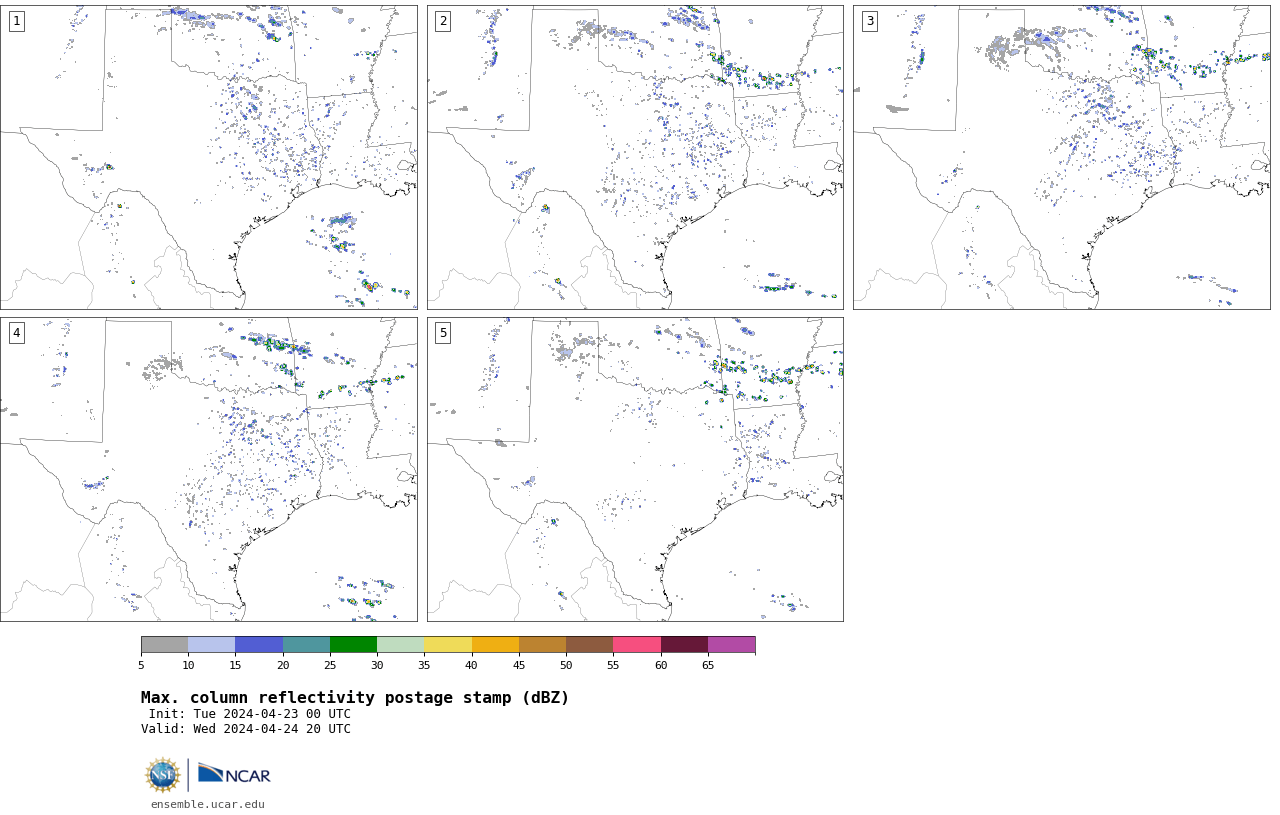Click the colorbar tick label 50

tap(566, 665)
